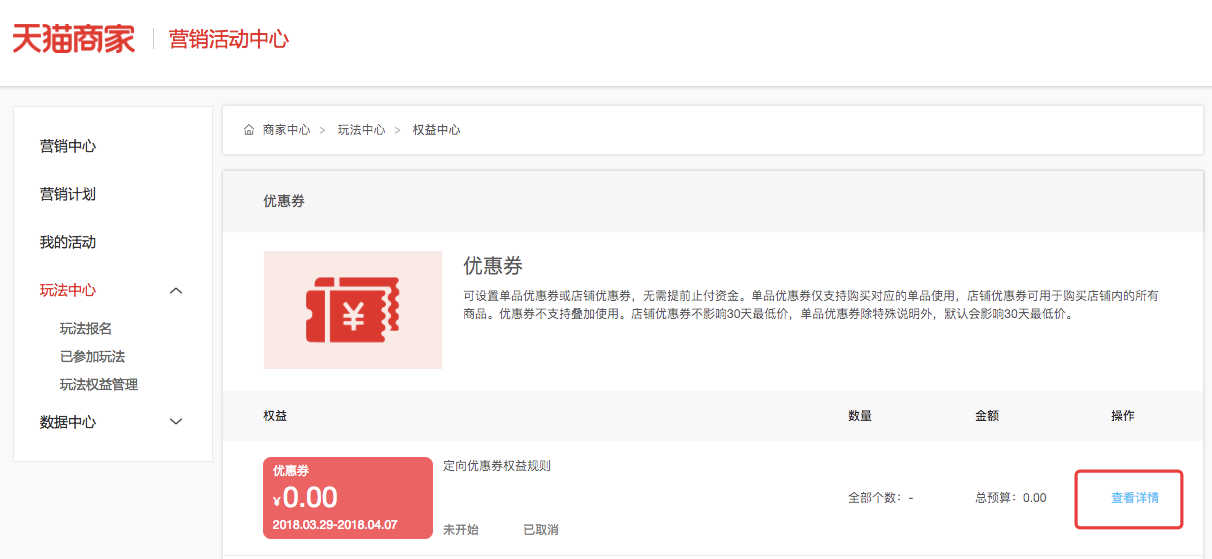Image resolution: width=1212 pixels, height=559 pixels.
Task: Click 商家中心 breadcrumb link
Action: [286, 130]
